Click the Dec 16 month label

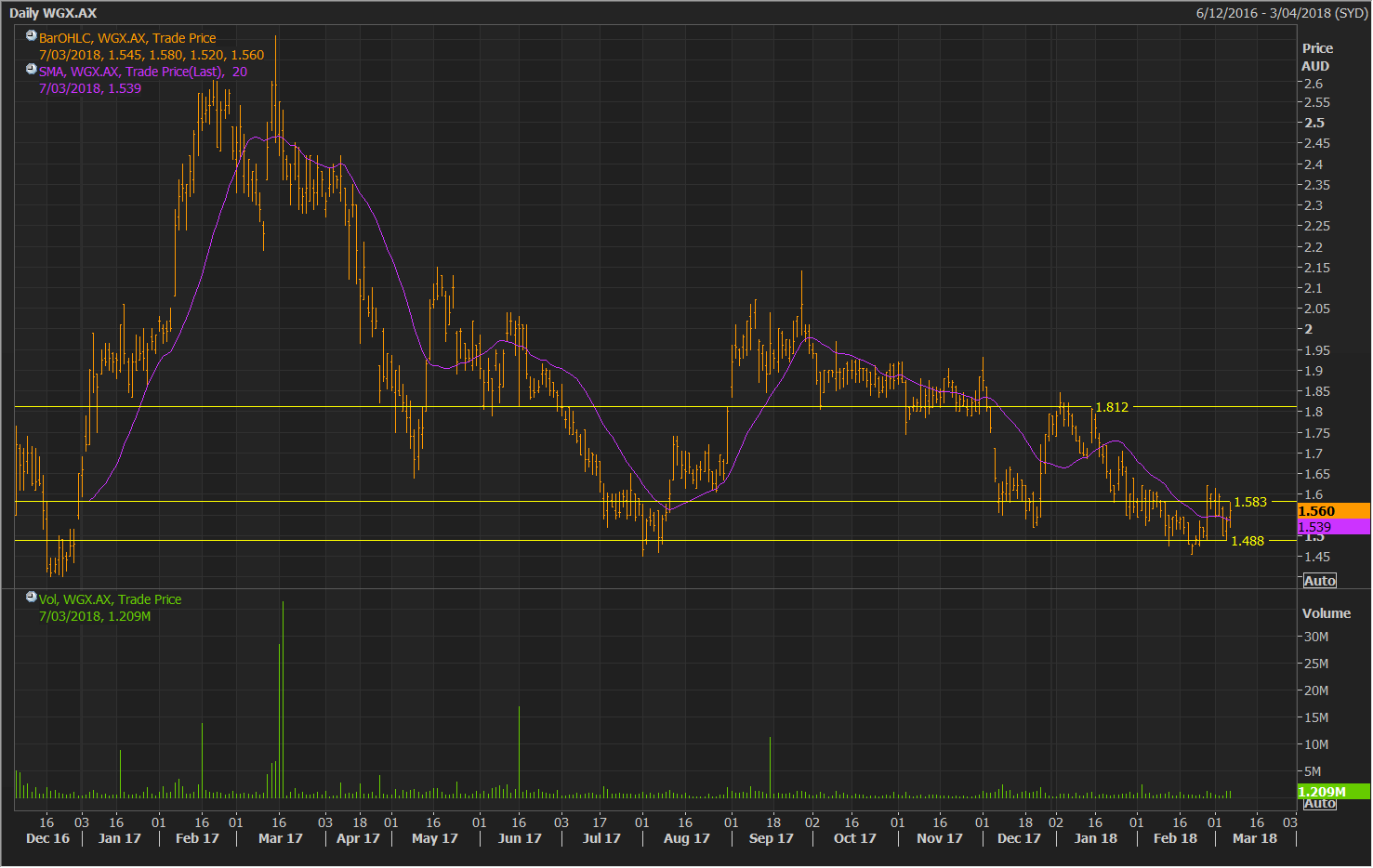pos(47,838)
